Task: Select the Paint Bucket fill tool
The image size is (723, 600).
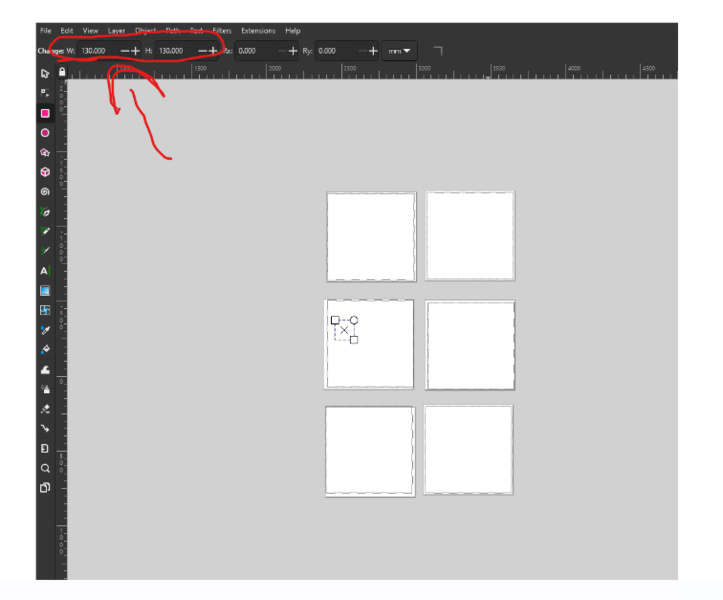Action: [45, 350]
